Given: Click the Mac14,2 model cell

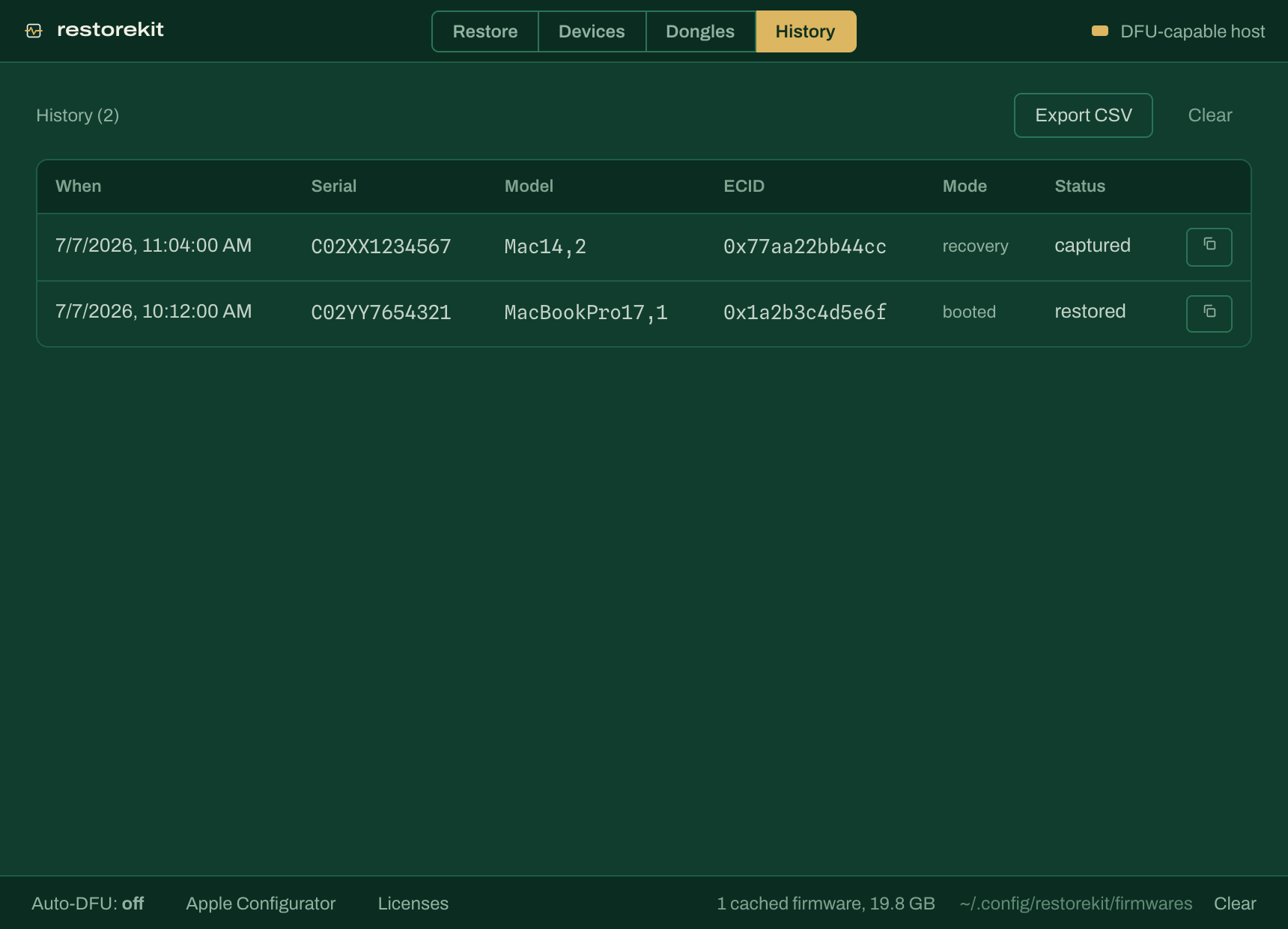Looking at the screenshot, I should click(545, 247).
